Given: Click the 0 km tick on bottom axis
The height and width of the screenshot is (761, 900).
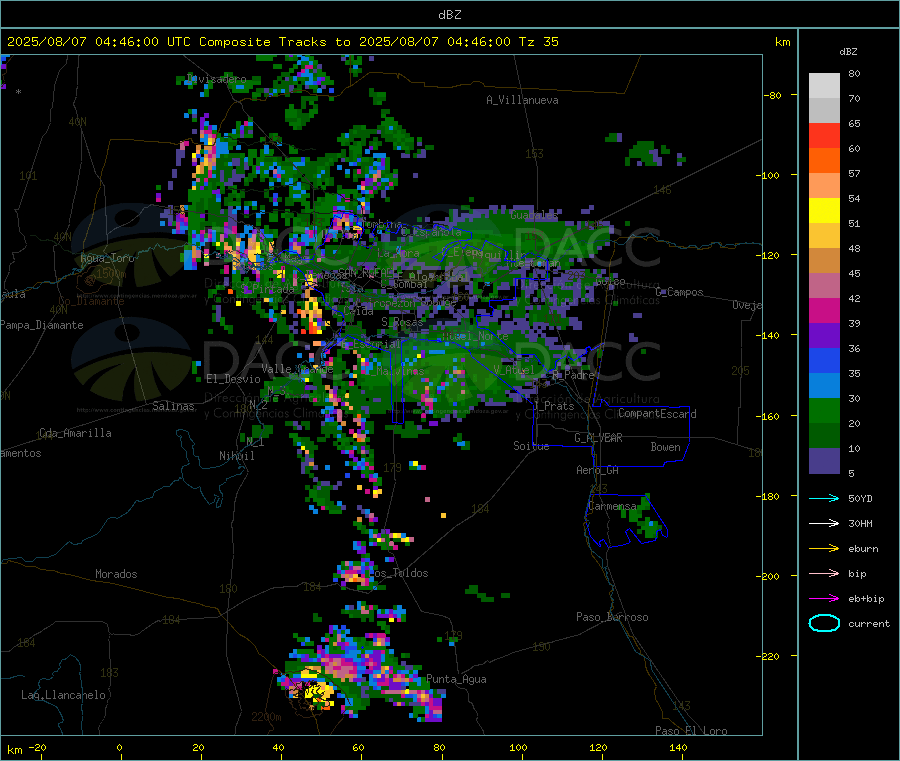Looking at the screenshot, I should click(x=119, y=747).
